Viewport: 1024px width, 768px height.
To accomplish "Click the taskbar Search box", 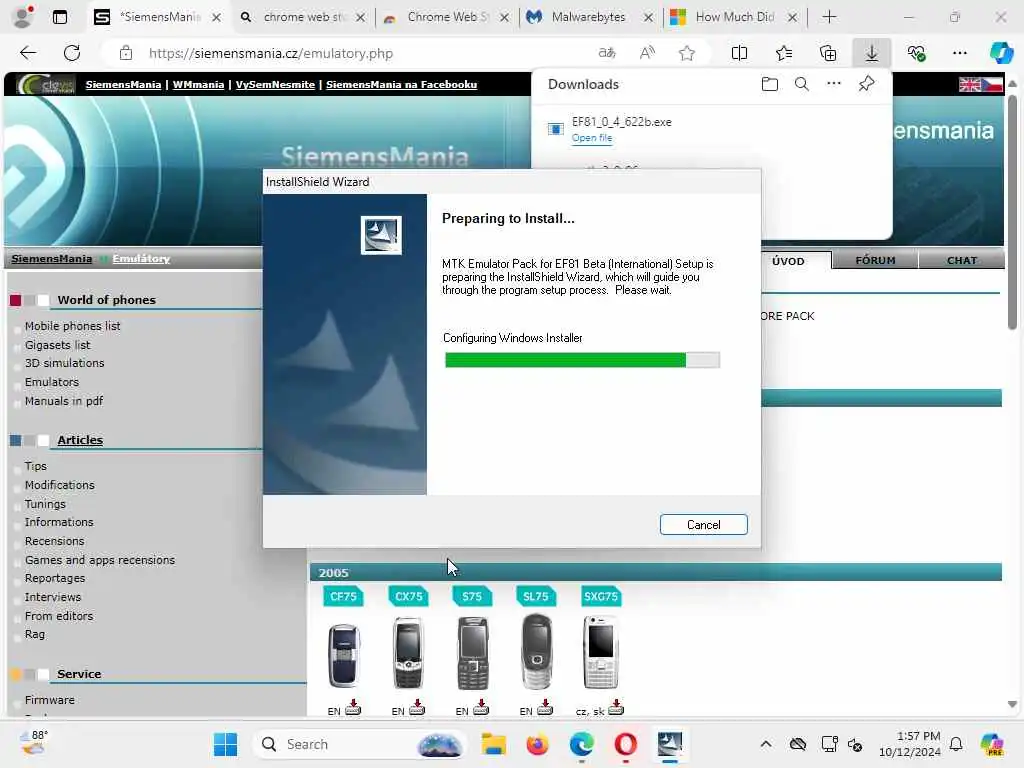I will click(x=359, y=744).
